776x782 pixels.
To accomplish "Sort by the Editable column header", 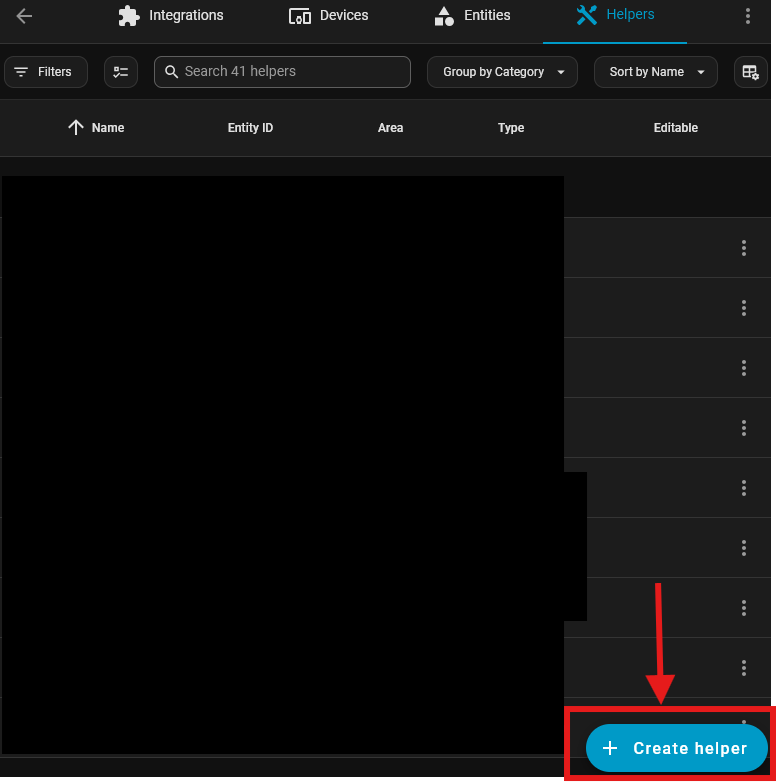I will 676,128.
